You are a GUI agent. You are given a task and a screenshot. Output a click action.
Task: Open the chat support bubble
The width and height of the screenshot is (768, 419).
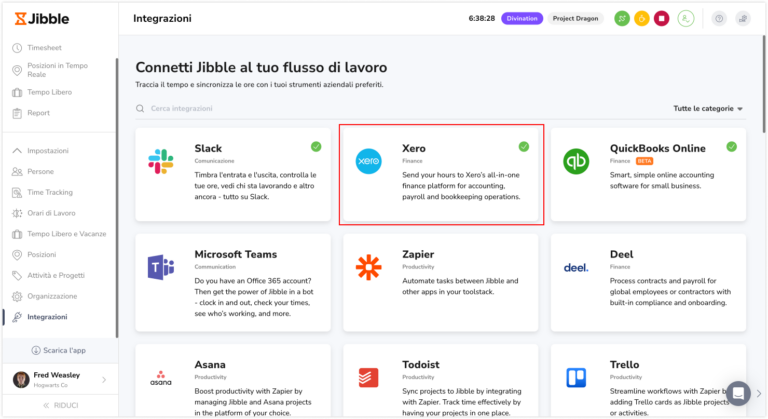(x=739, y=393)
